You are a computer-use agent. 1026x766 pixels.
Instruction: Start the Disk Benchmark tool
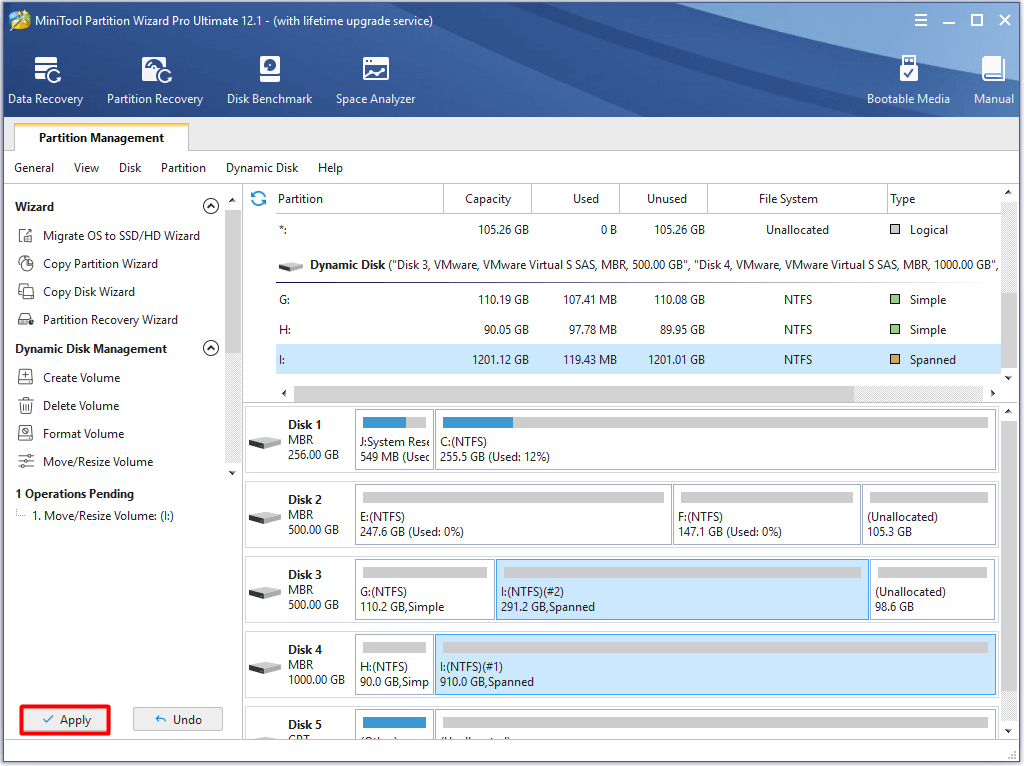point(270,80)
